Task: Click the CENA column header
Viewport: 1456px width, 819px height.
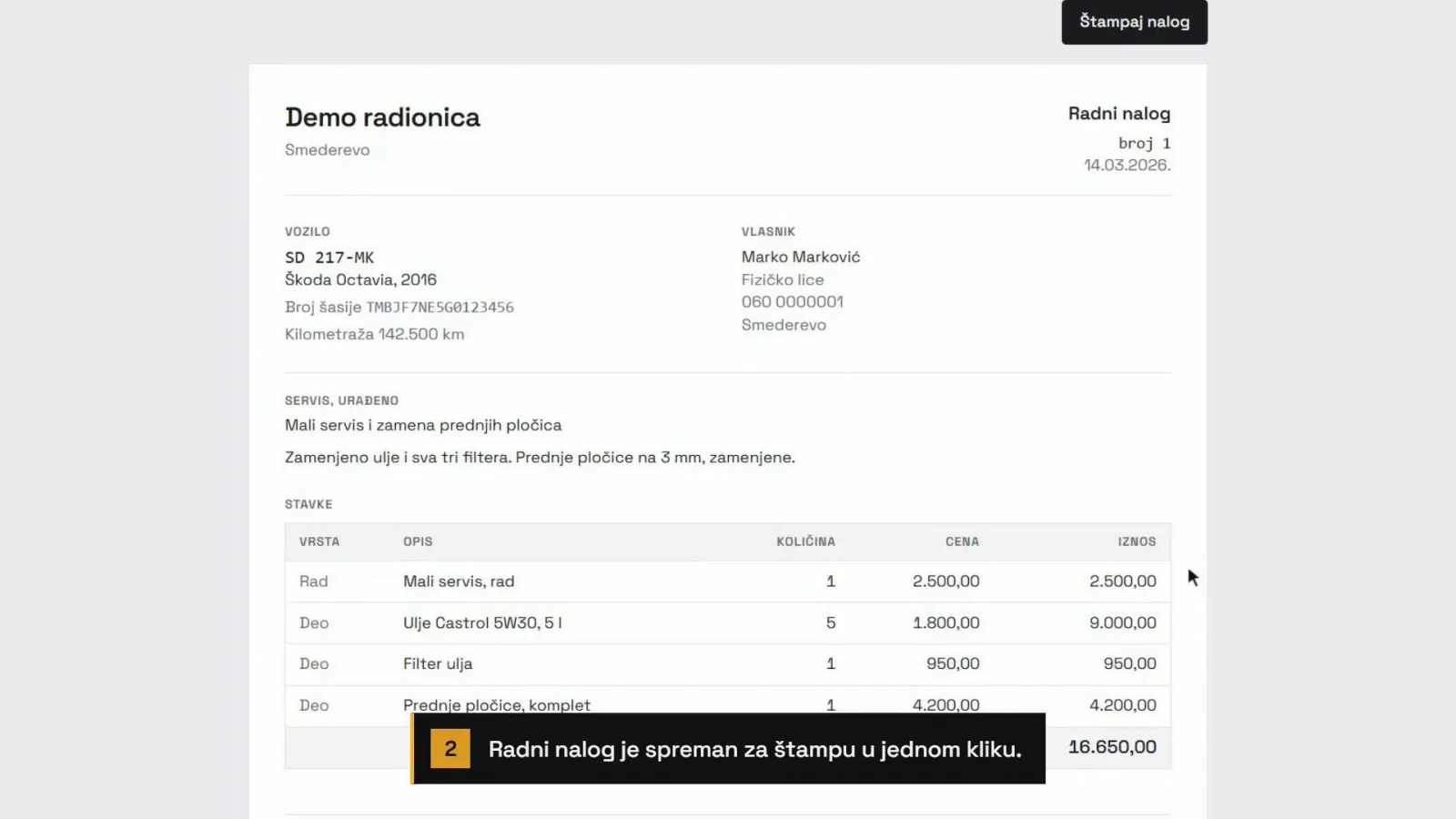Action: click(x=962, y=541)
